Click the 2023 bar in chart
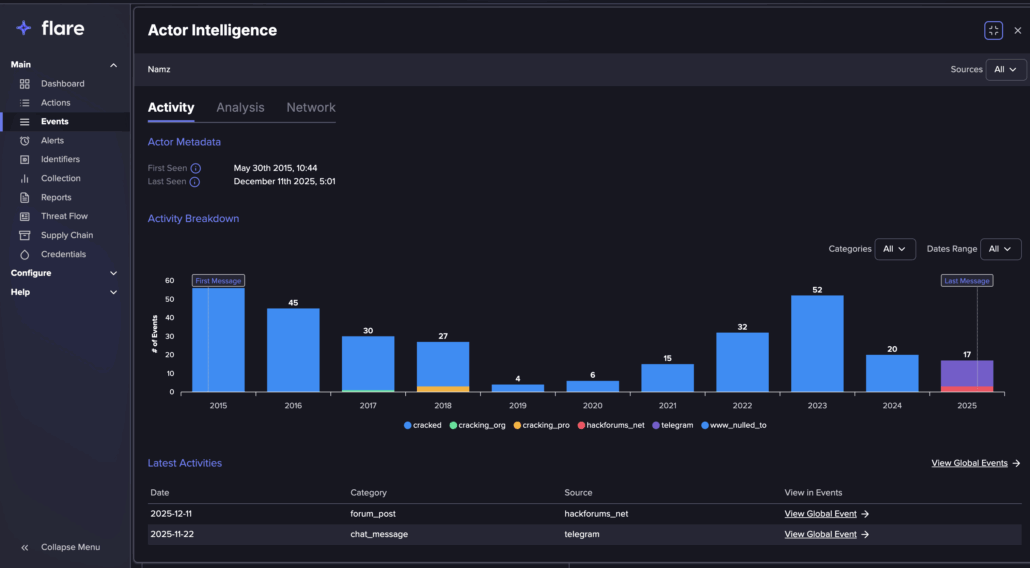Screen dimensions: 1030x568 point(817,343)
